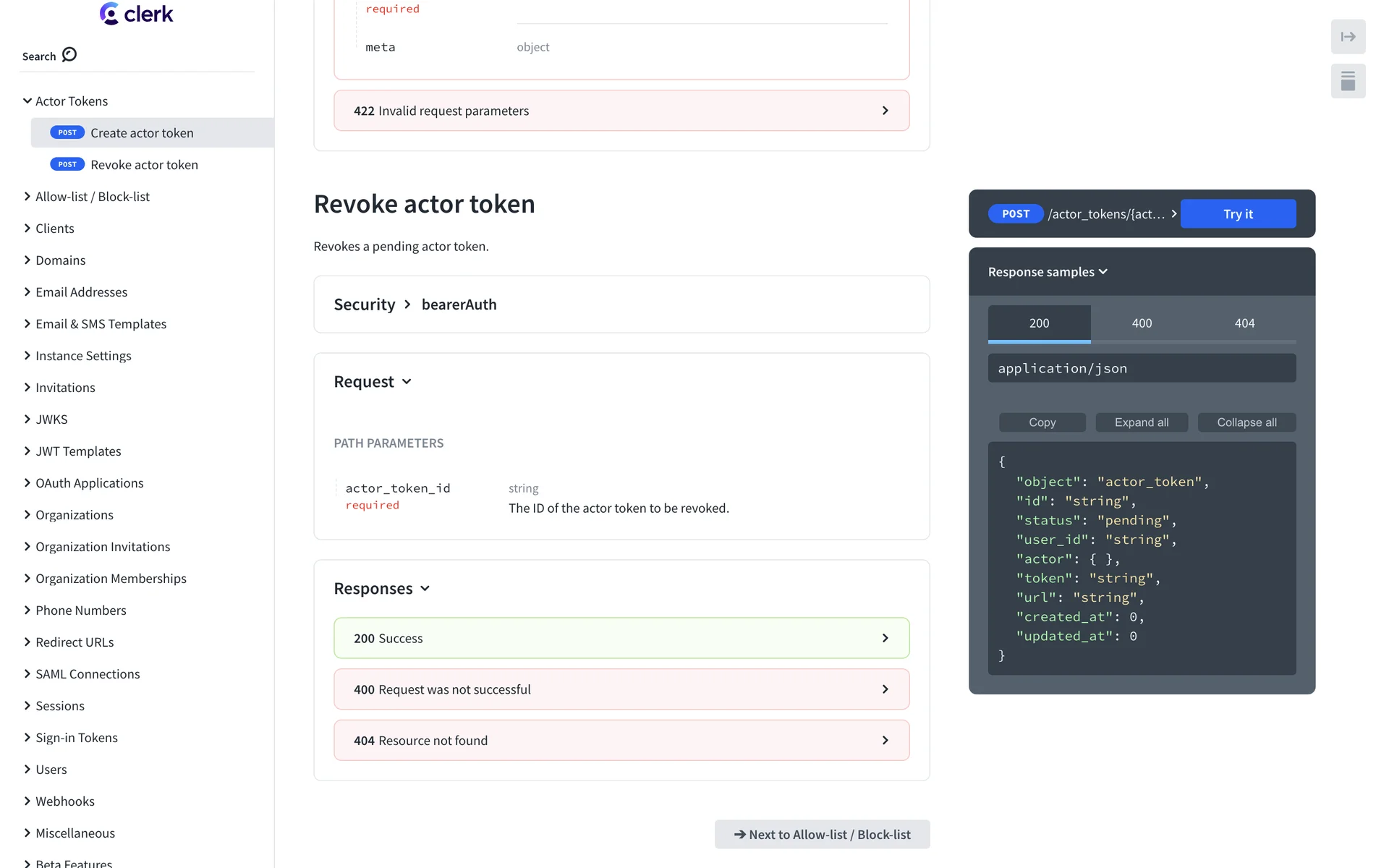This screenshot has width=1389, height=868.
Task: Click the chevron on 200 Success row
Action: [x=885, y=638]
